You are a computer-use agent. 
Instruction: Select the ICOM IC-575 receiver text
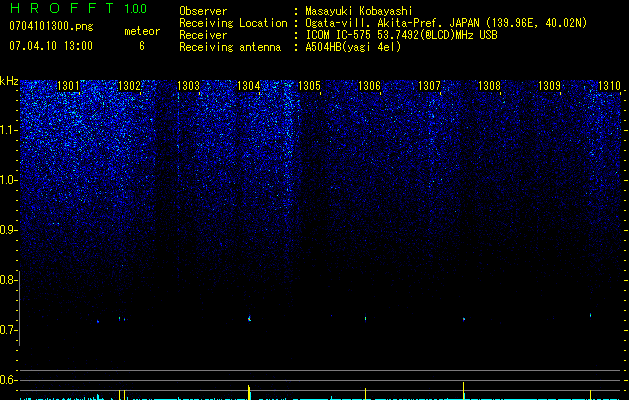pyautogui.click(x=401, y=35)
